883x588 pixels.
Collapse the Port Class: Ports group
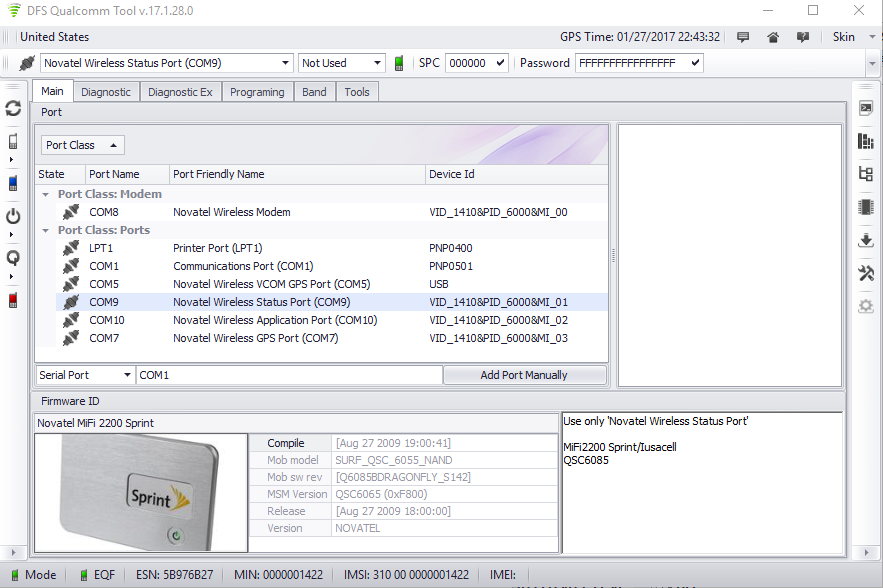(x=46, y=230)
